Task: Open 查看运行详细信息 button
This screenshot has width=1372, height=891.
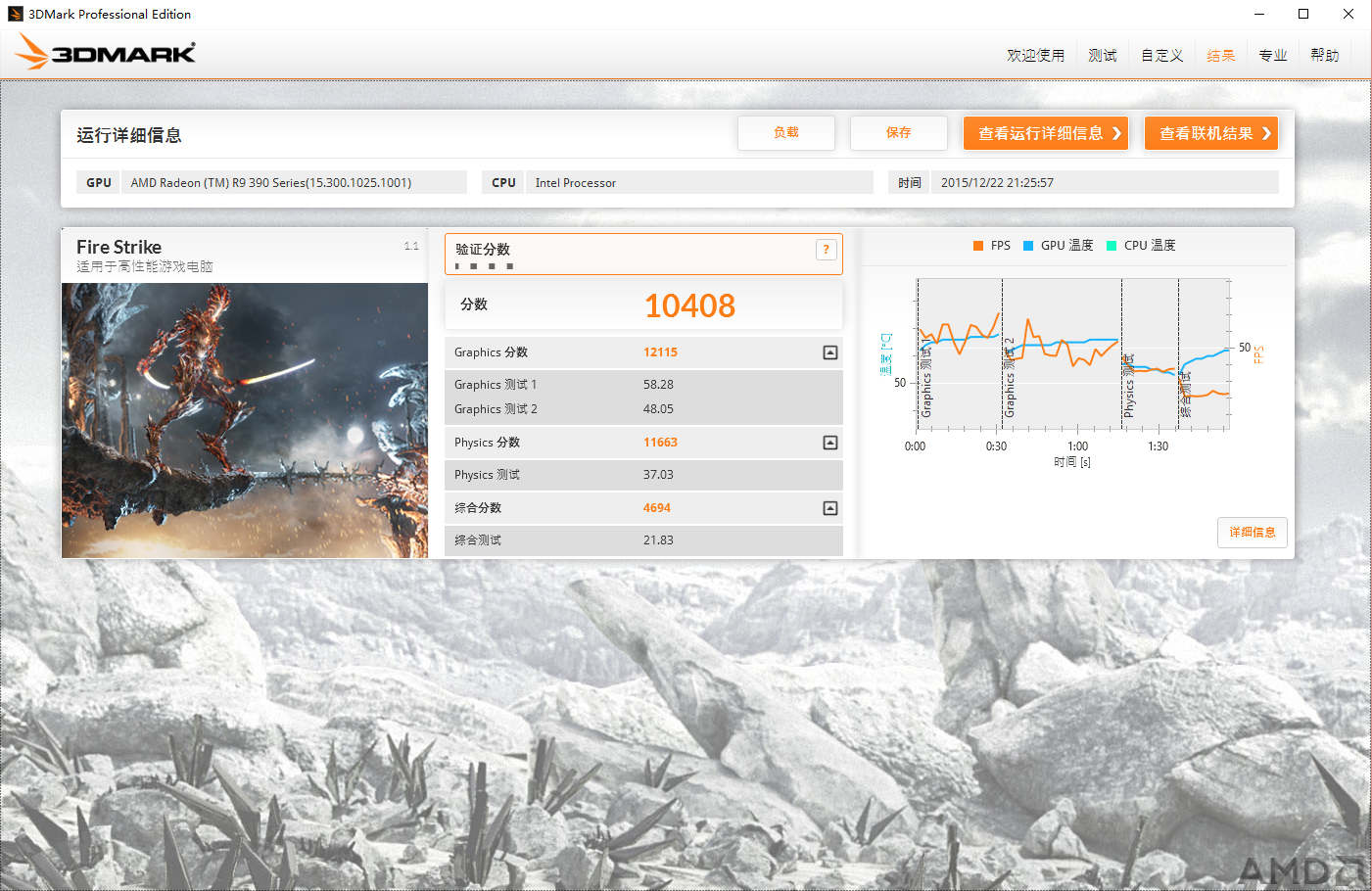Action: point(1046,133)
